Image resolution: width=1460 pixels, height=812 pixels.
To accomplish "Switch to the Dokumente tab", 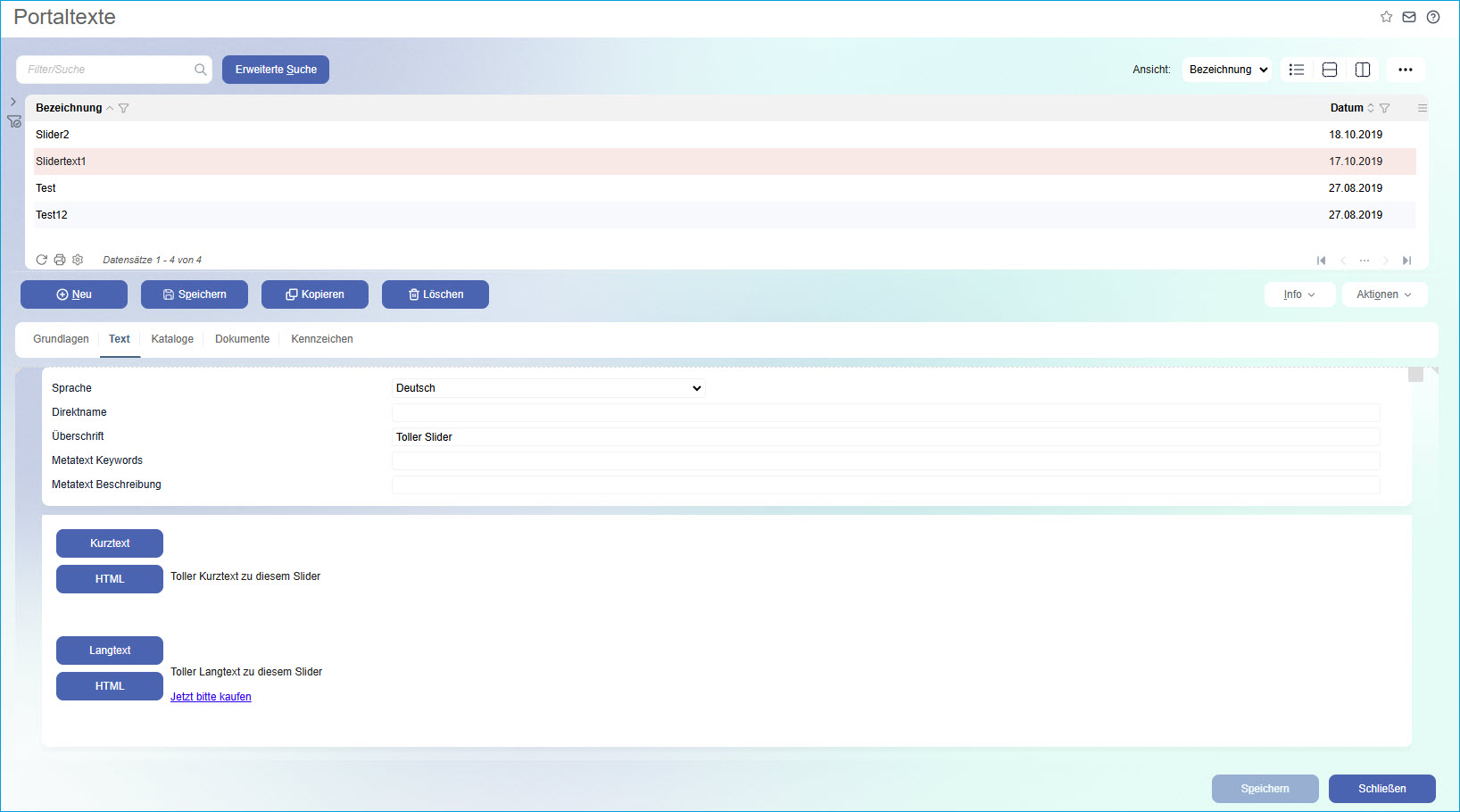I will click(242, 339).
